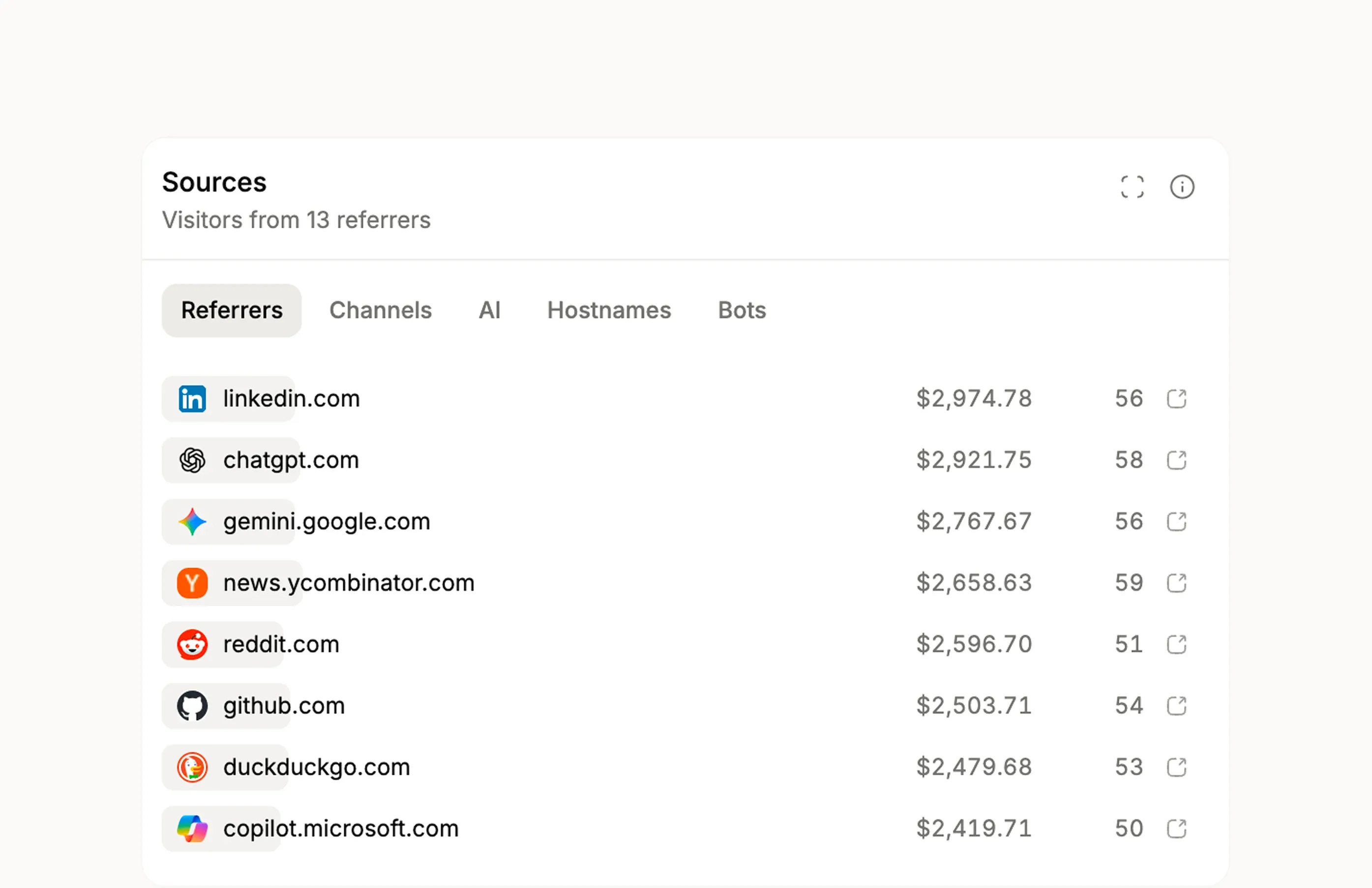Click the 'Visitors from 13 referrers' subtitle
1372x888 pixels.
tap(296, 220)
